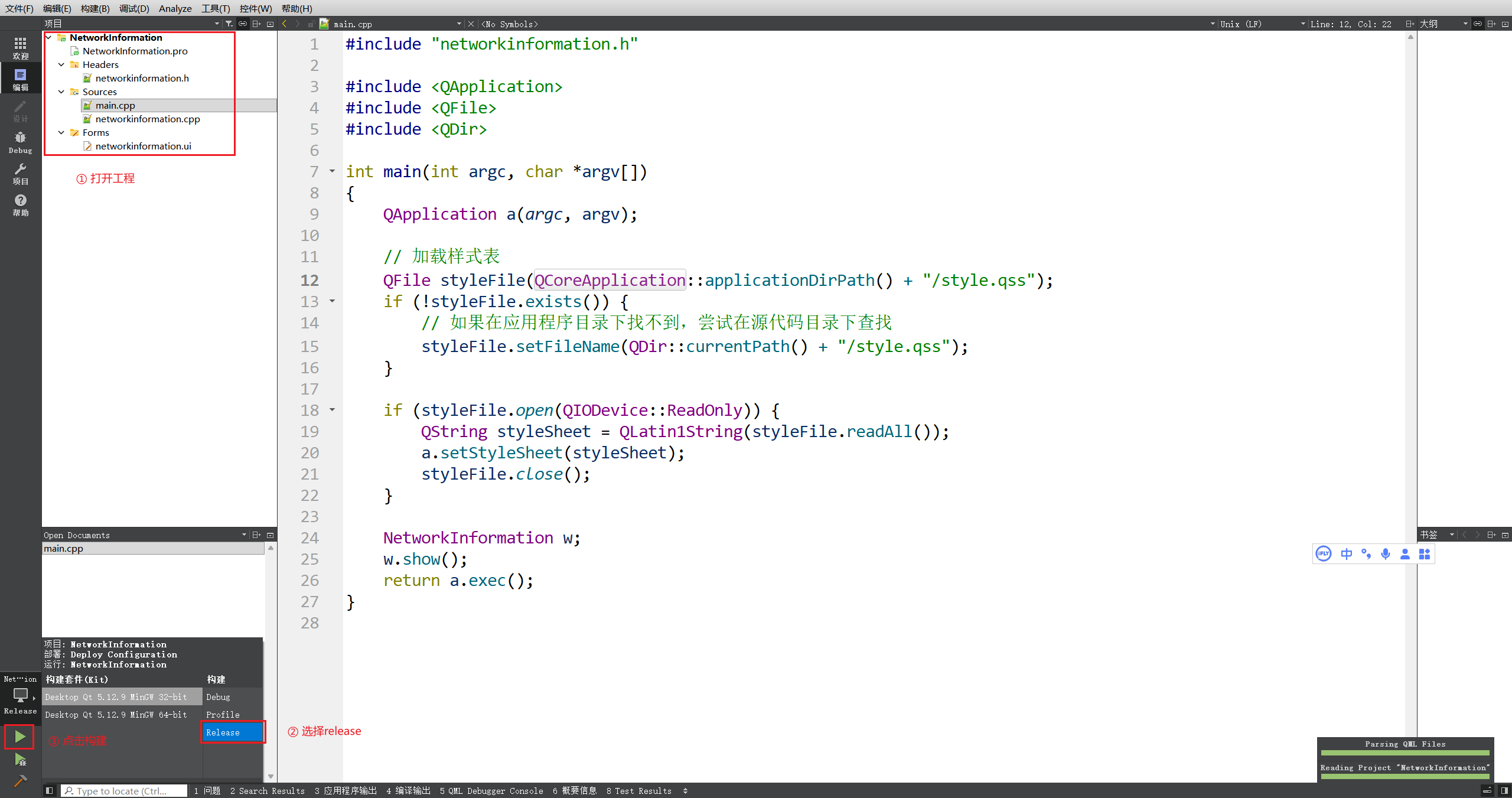This screenshot has height=798, width=1512.
Task: Click the green Run button
Action: tap(19, 737)
